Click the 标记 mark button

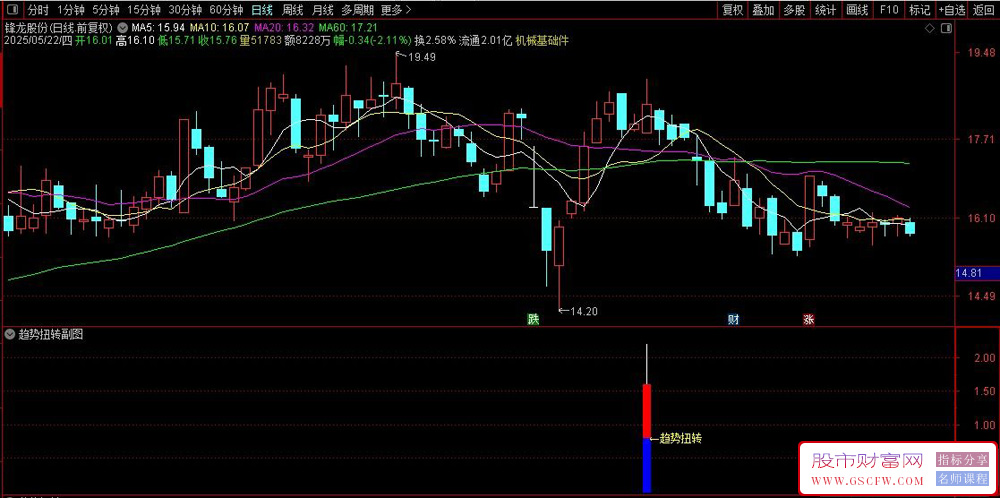[x=920, y=10]
